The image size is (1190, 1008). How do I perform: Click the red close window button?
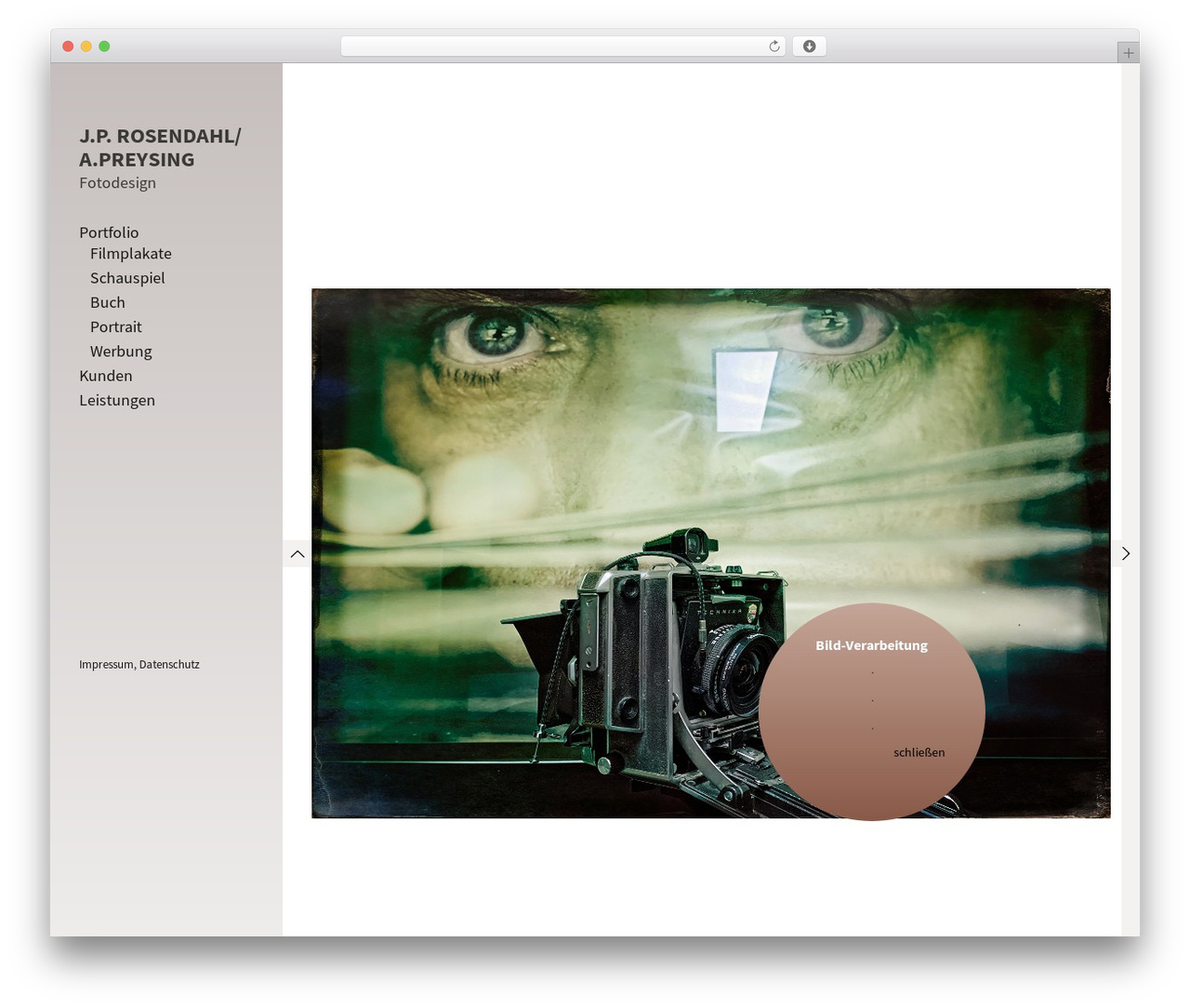click(x=68, y=46)
